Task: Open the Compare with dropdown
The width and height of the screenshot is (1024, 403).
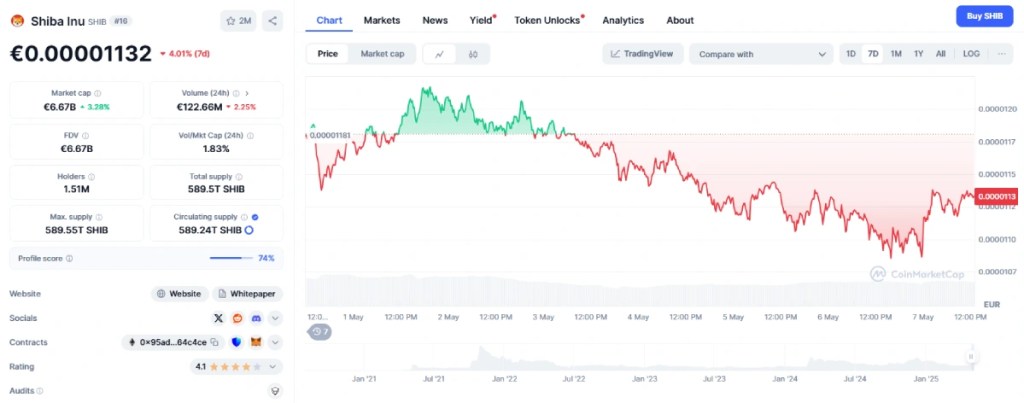Action: [761, 54]
